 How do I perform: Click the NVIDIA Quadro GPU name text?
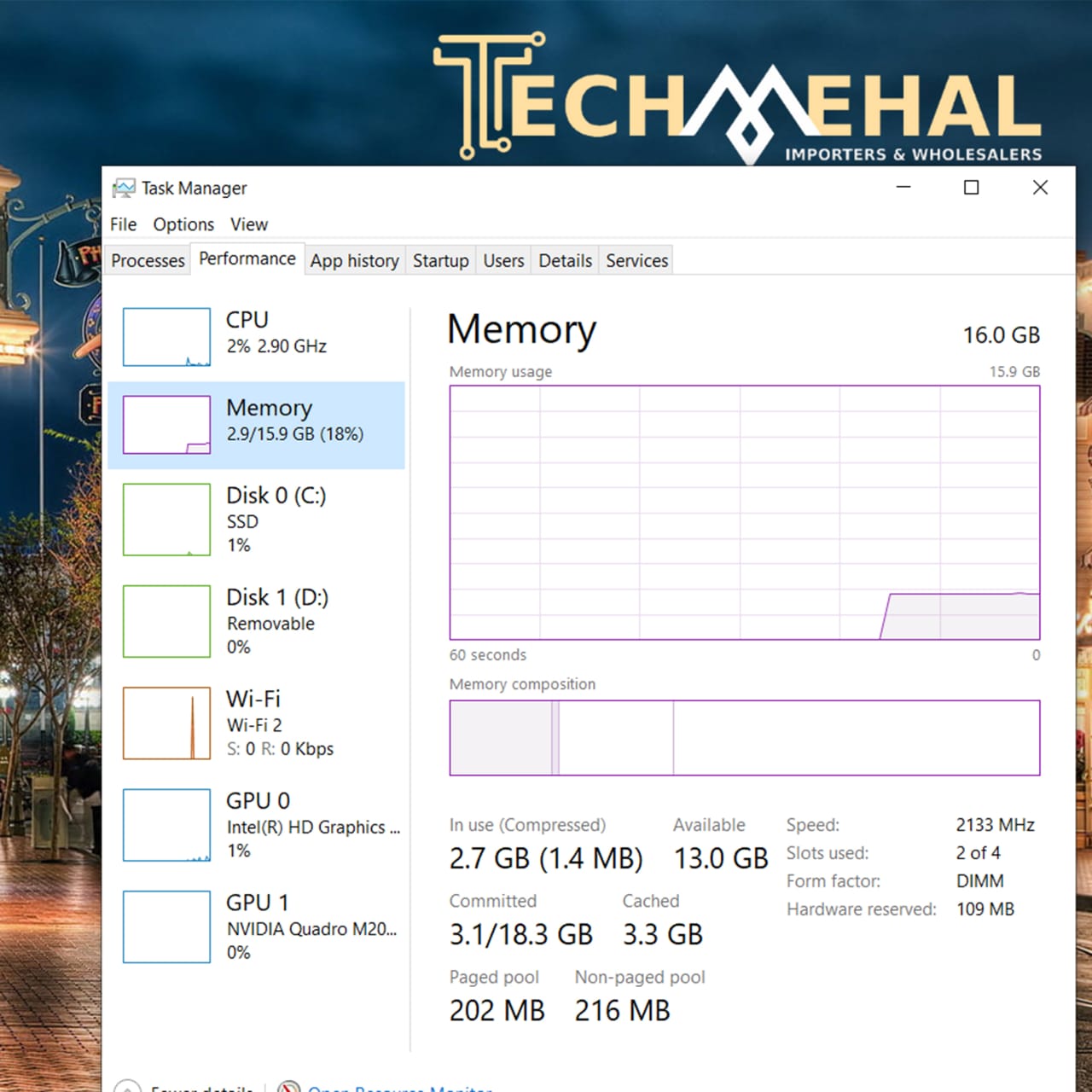(311, 929)
